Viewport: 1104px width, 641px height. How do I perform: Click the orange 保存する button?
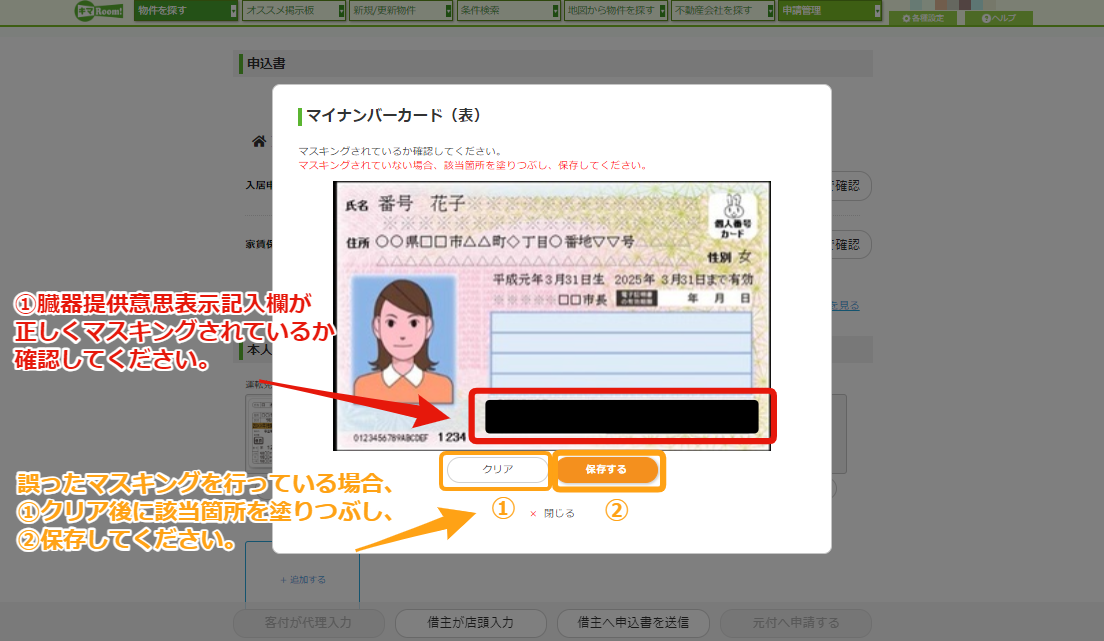pos(607,470)
